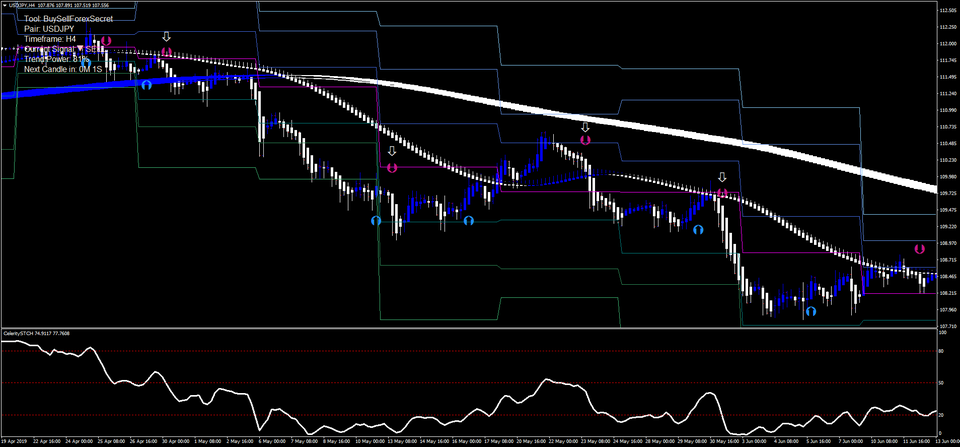Click the magenta sell marker near 23 May
The width and height of the screenshot is (960, 447).
point(585,140)
